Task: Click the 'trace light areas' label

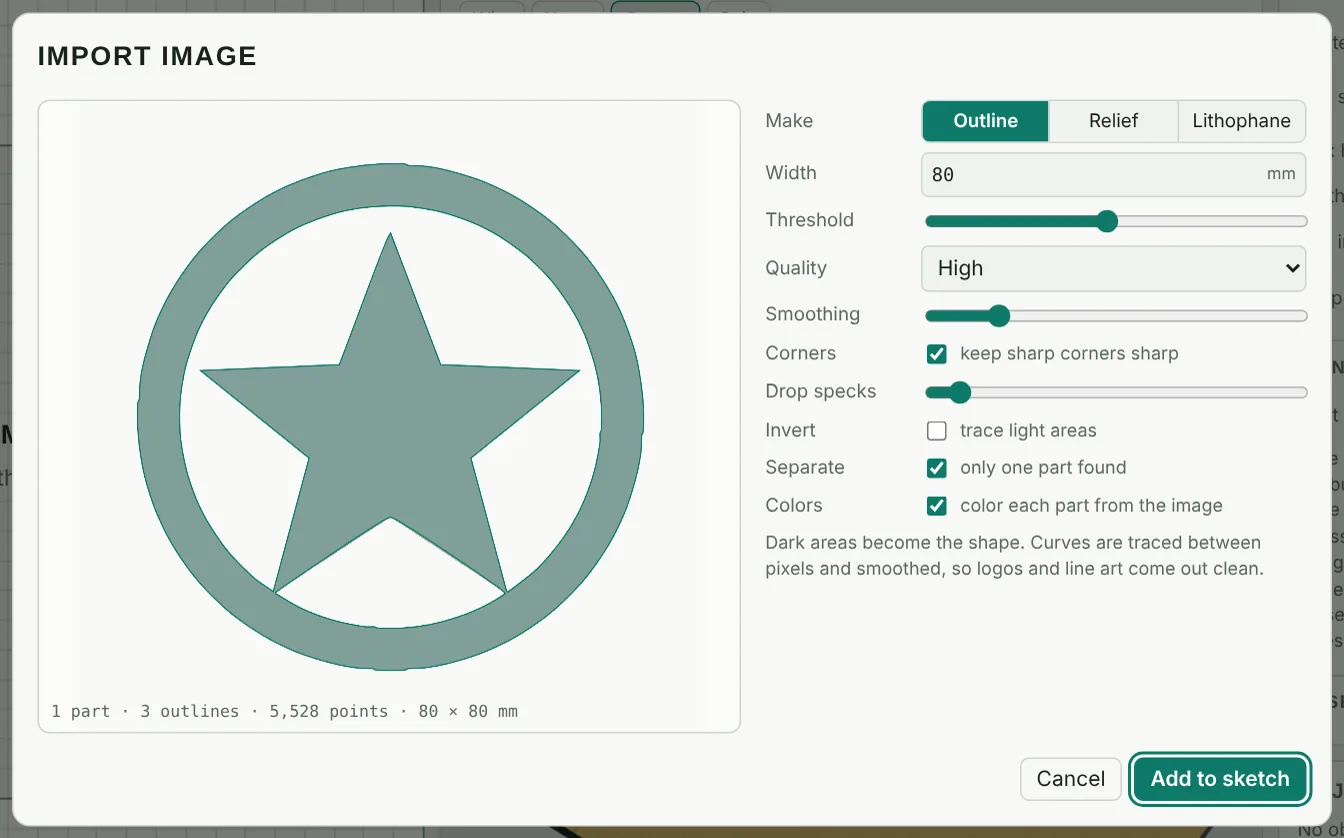Action: 1028,431
